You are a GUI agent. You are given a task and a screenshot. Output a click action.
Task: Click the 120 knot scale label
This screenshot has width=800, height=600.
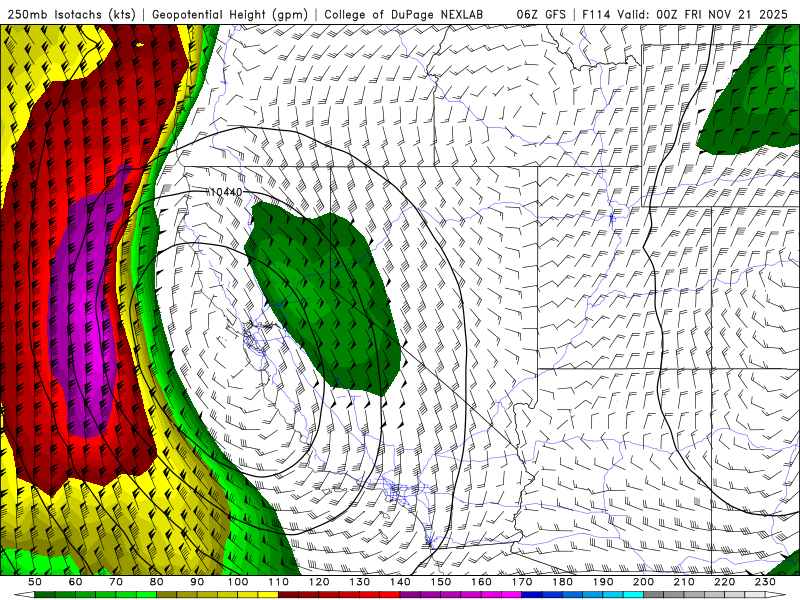319,582
